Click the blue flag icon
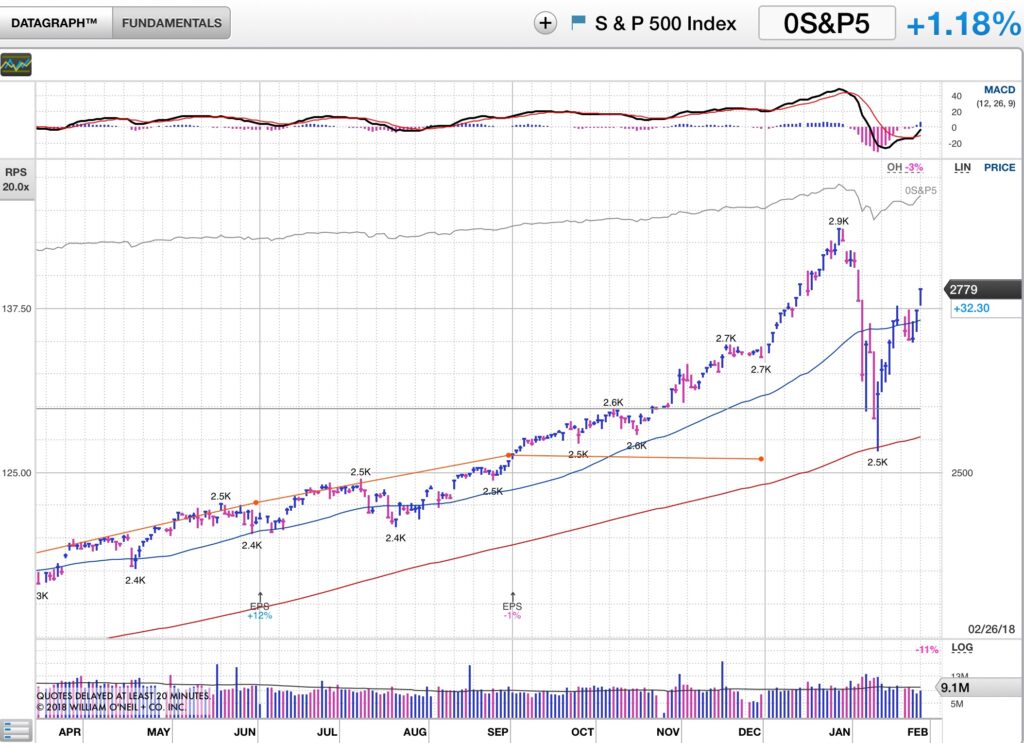This screenshot has height=743, width=1024. (578, 23)
